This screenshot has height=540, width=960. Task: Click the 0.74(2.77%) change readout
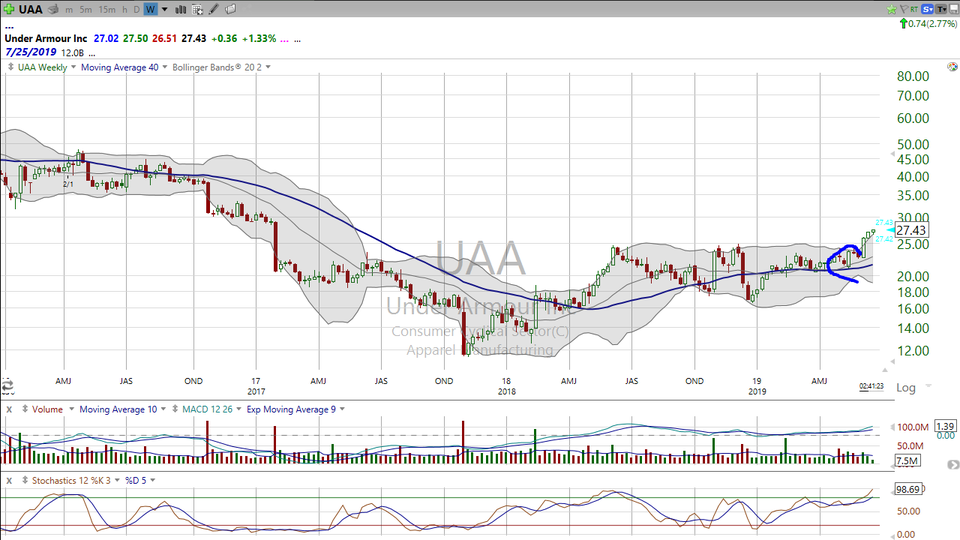coord(932,24)
